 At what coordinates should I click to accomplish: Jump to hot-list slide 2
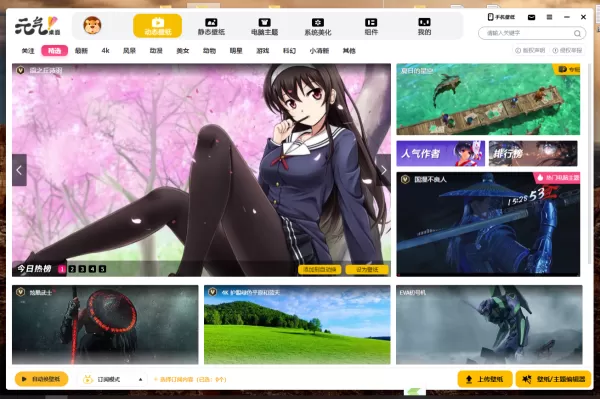(72, 269)
